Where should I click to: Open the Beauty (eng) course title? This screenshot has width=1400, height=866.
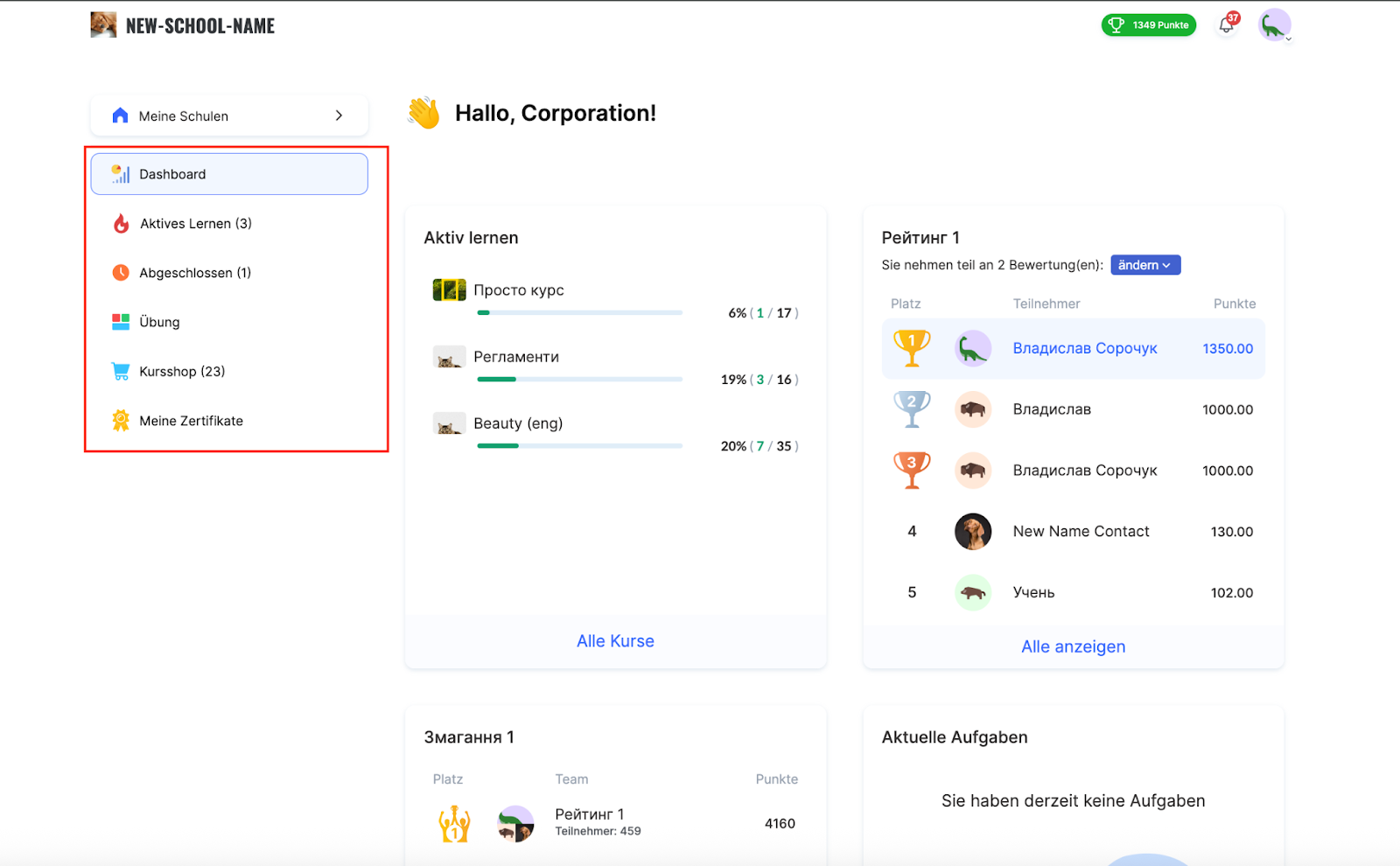click(518, 423)
